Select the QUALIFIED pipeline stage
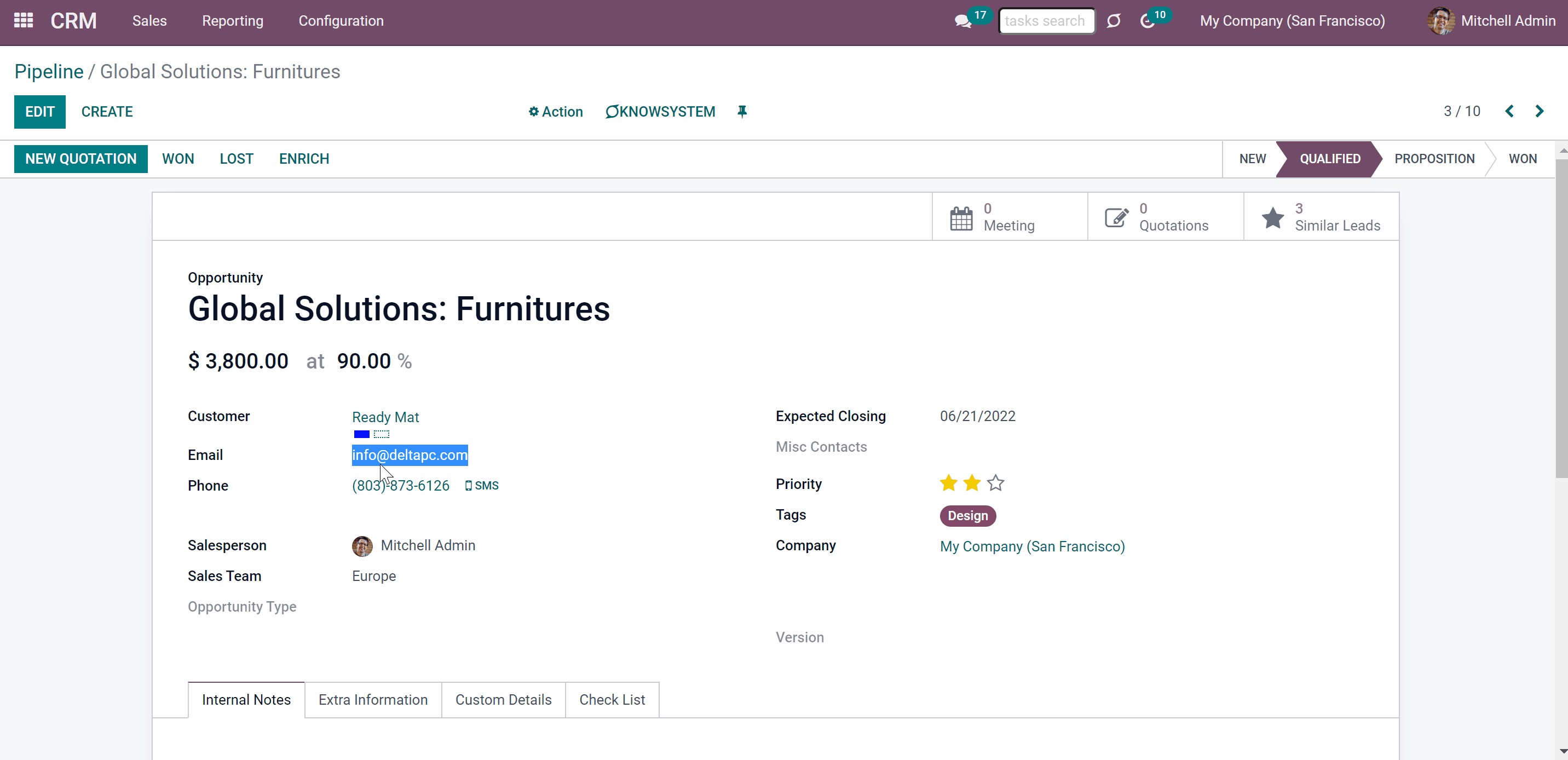1568x760 pixels. coord(1330,159)
